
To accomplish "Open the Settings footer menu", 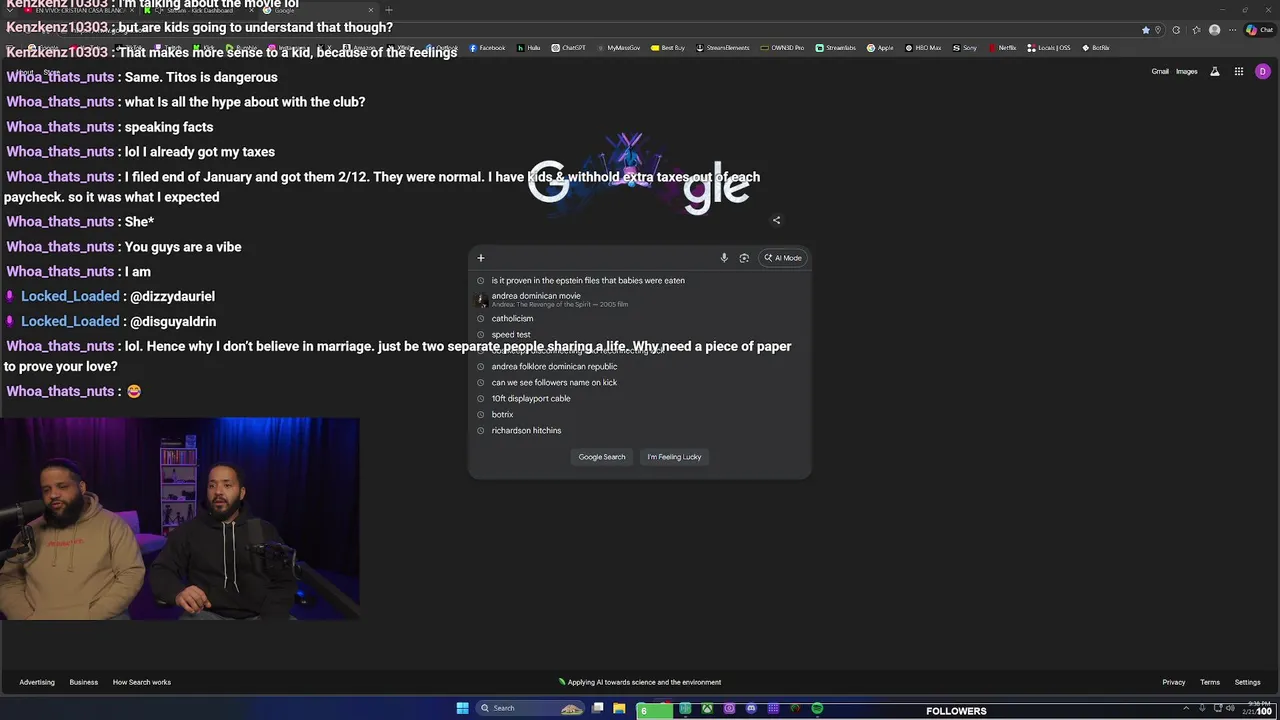I will click(x=1248, y=682).
